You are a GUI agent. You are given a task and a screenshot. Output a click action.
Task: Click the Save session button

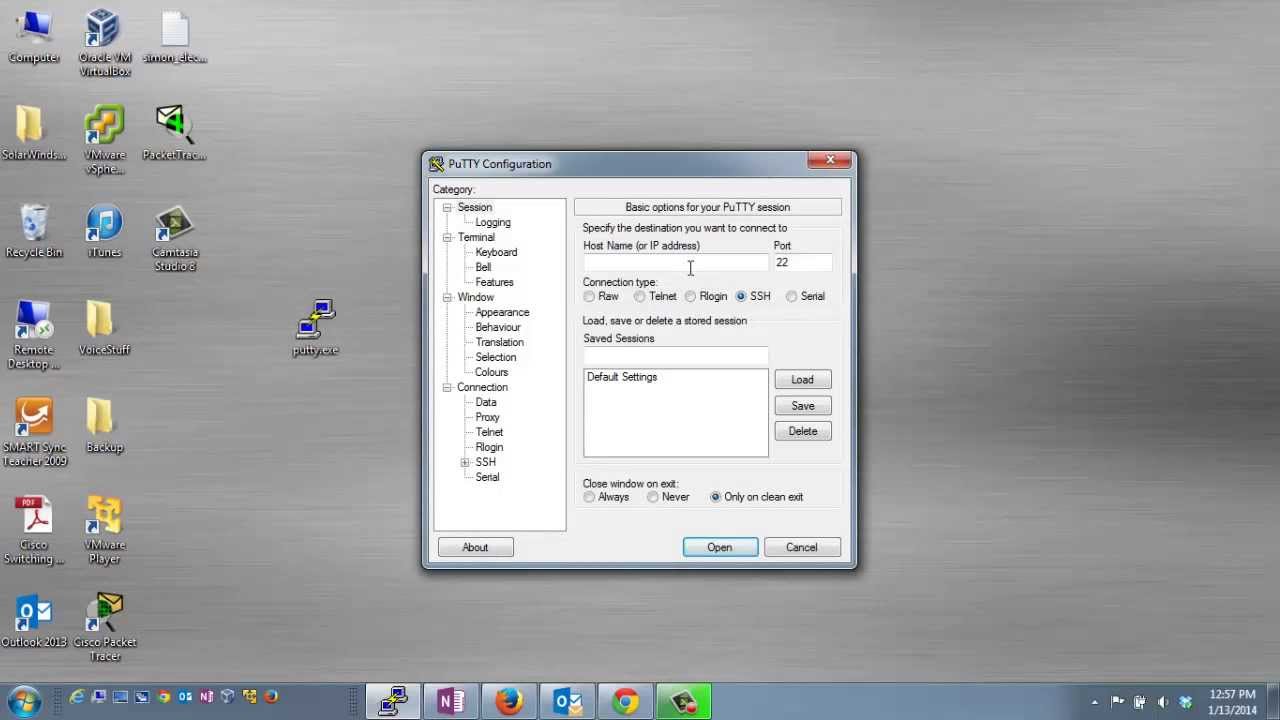click(x=803, y=406)
